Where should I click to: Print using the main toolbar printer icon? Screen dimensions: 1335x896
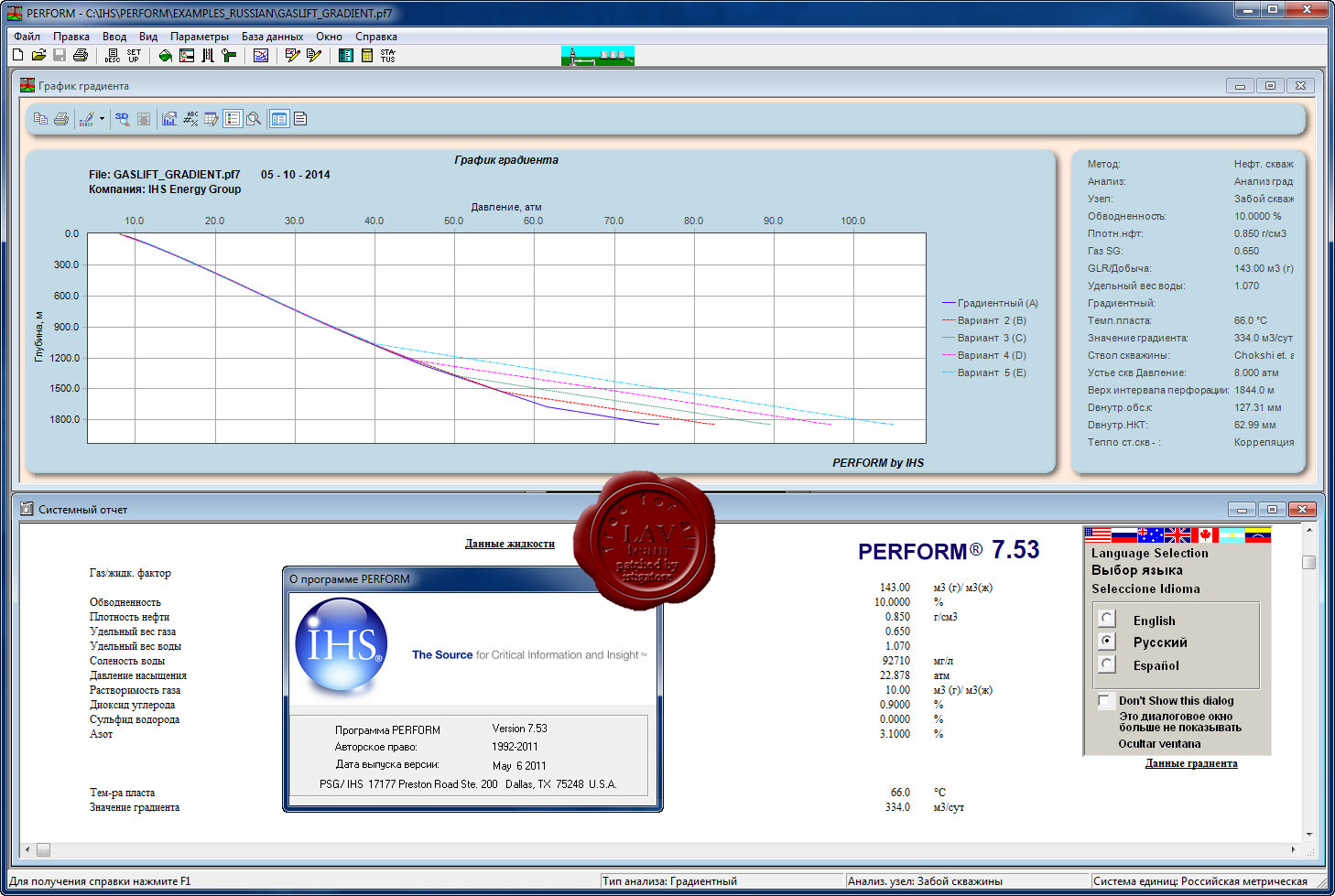(x=81, y=55)
